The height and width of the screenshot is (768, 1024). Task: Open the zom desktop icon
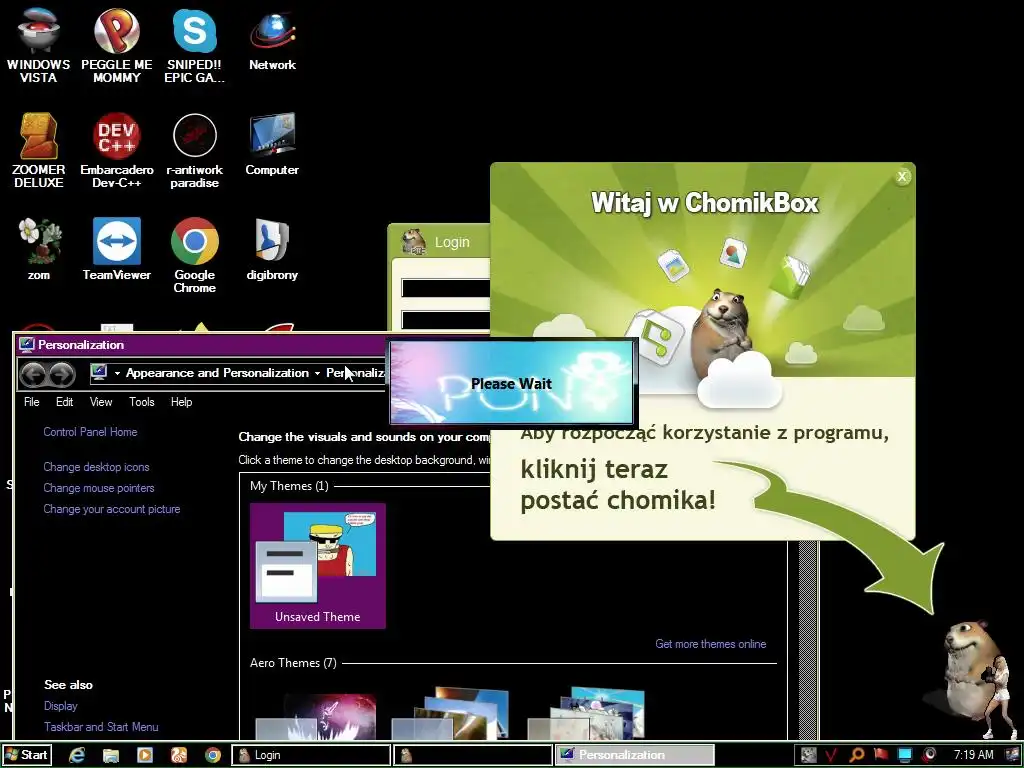[x=39, y=249]
